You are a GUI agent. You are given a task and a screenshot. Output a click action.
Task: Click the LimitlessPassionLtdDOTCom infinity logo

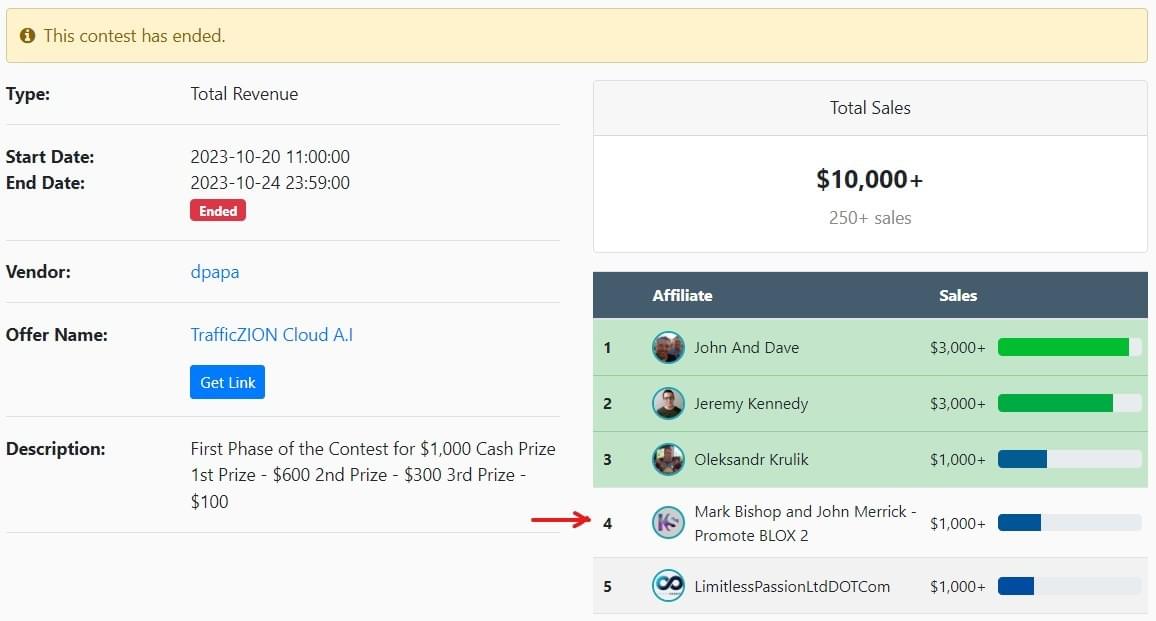(668, 586)
